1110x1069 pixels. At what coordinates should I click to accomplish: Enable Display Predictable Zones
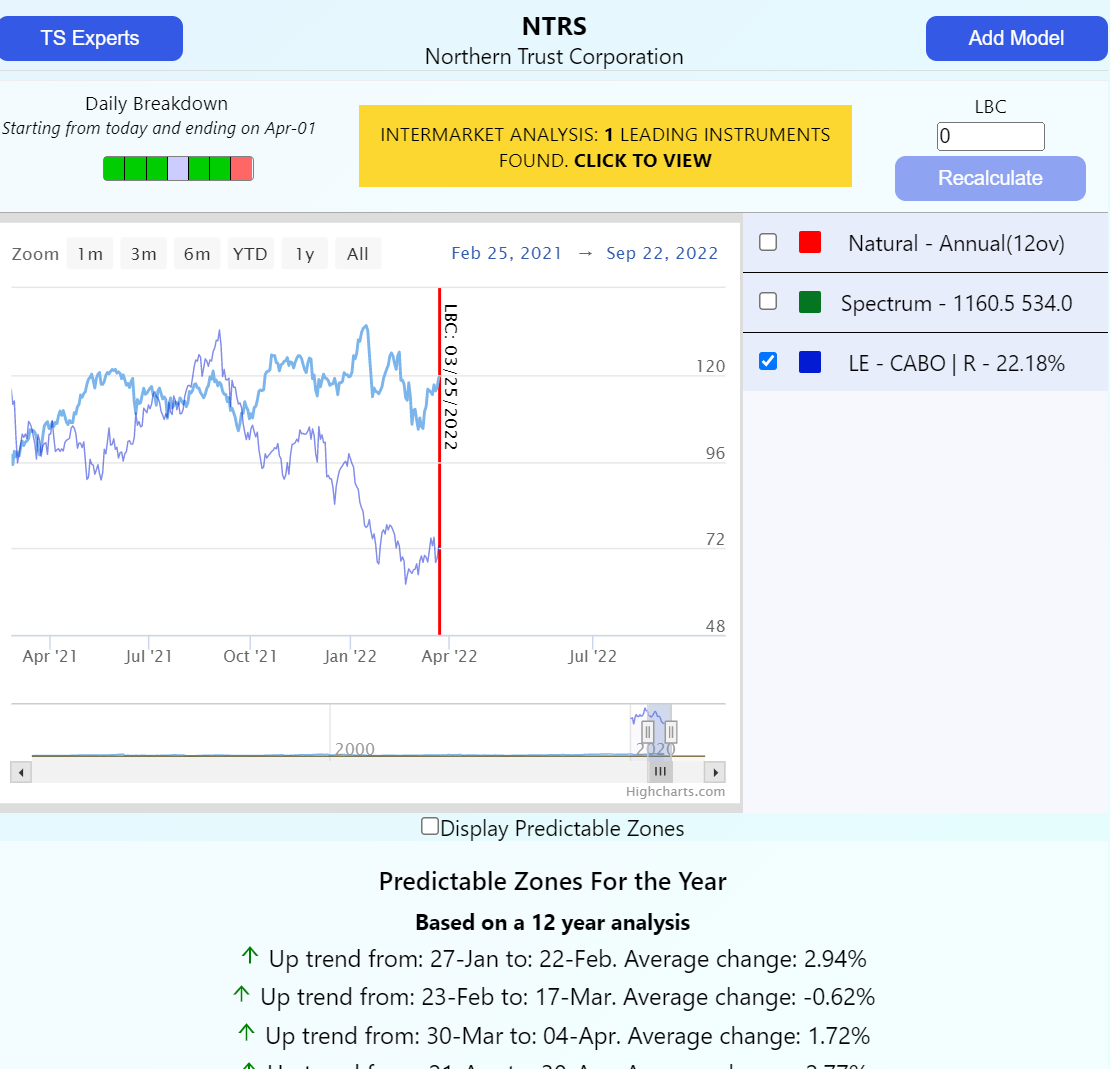tap(429, 824)
